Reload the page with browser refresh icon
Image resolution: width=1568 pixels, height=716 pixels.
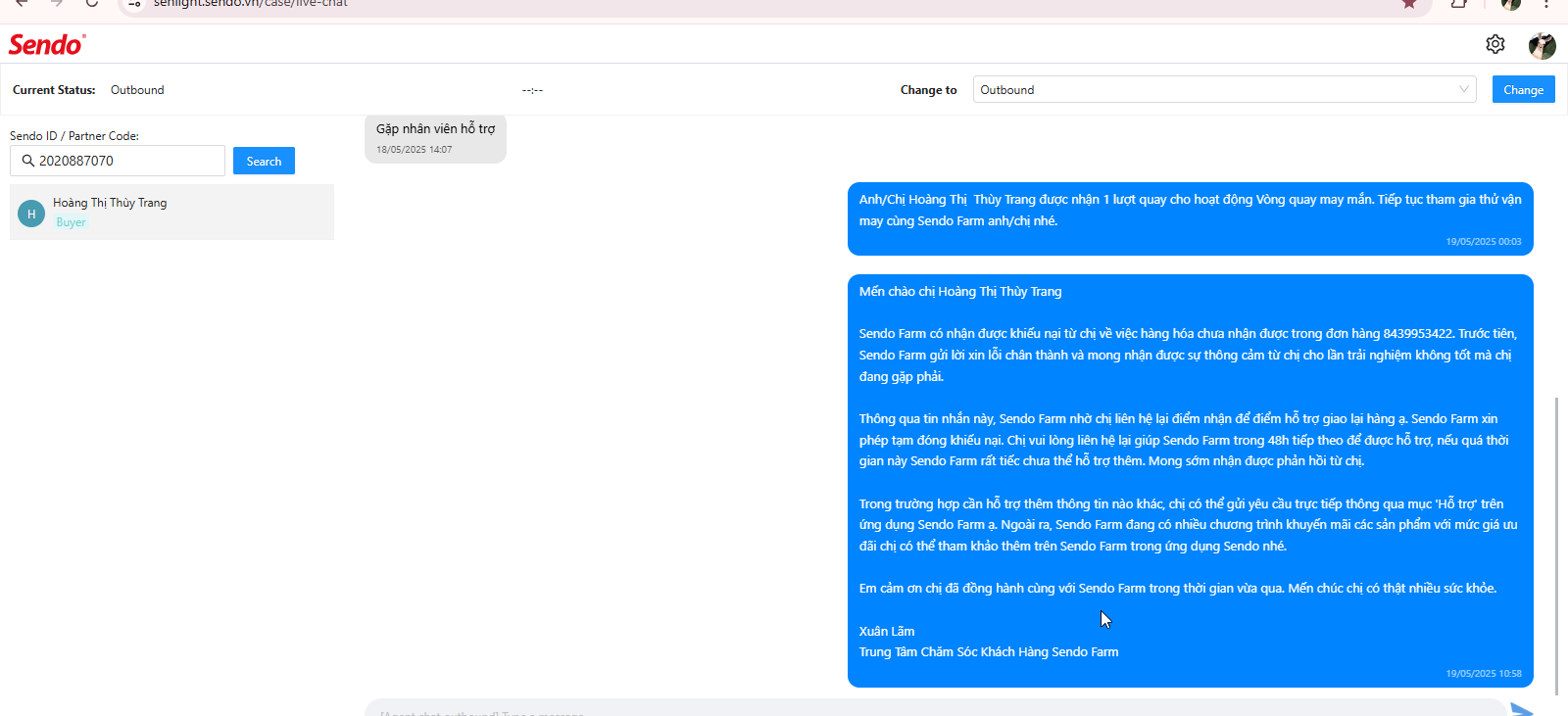[x=91, y=4]
